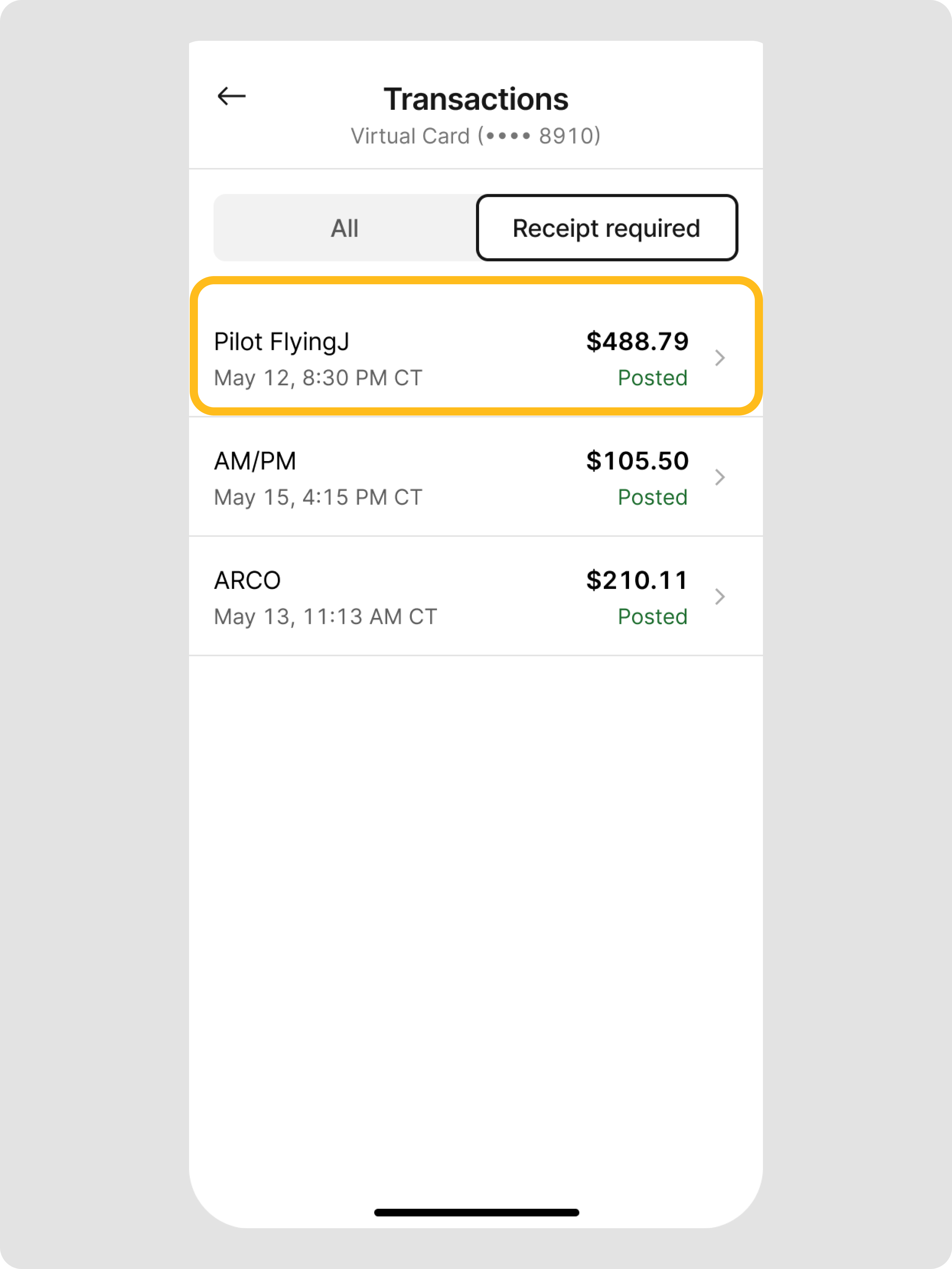The image size is (952, 1269).
Task: Open AM/PM transaction chevron arrow
Action: click(x=720, y=477)
